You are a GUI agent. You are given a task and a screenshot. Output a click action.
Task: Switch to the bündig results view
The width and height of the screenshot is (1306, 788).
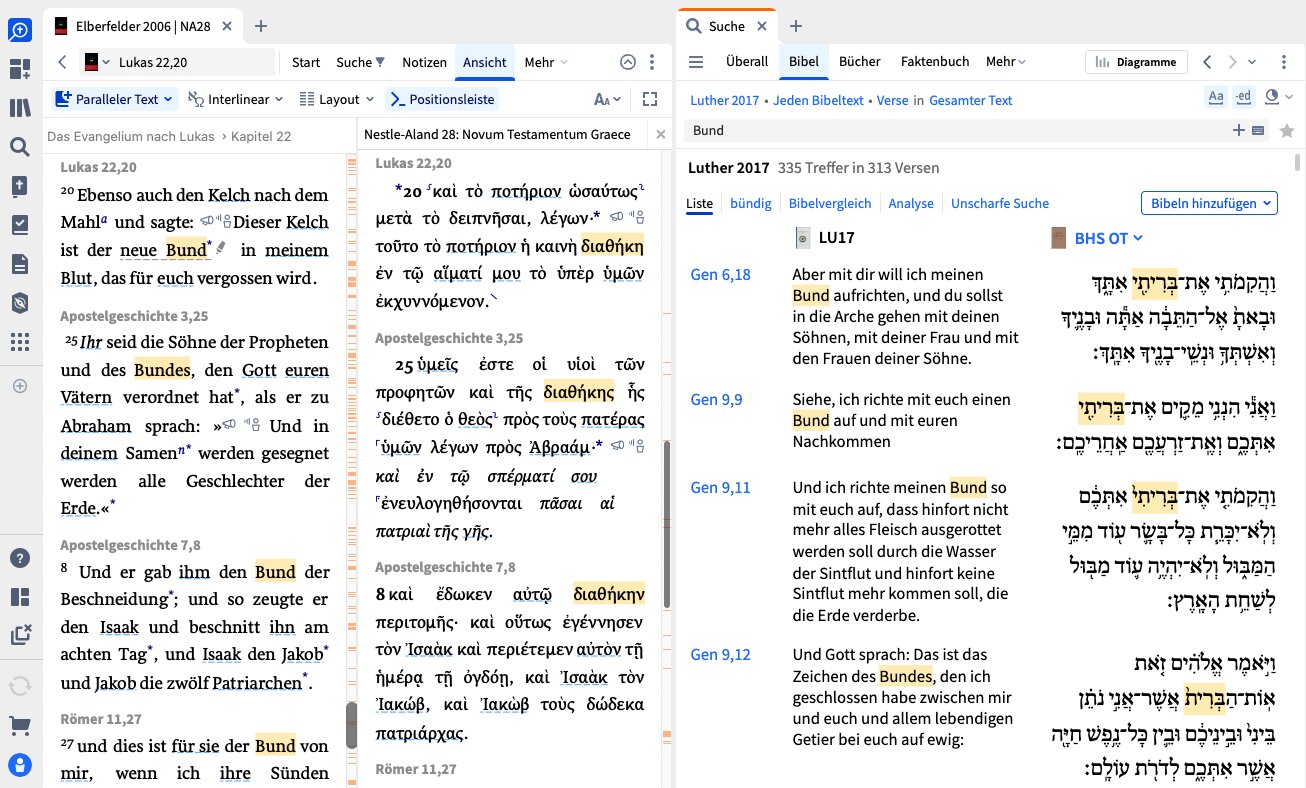click(751, 203)
